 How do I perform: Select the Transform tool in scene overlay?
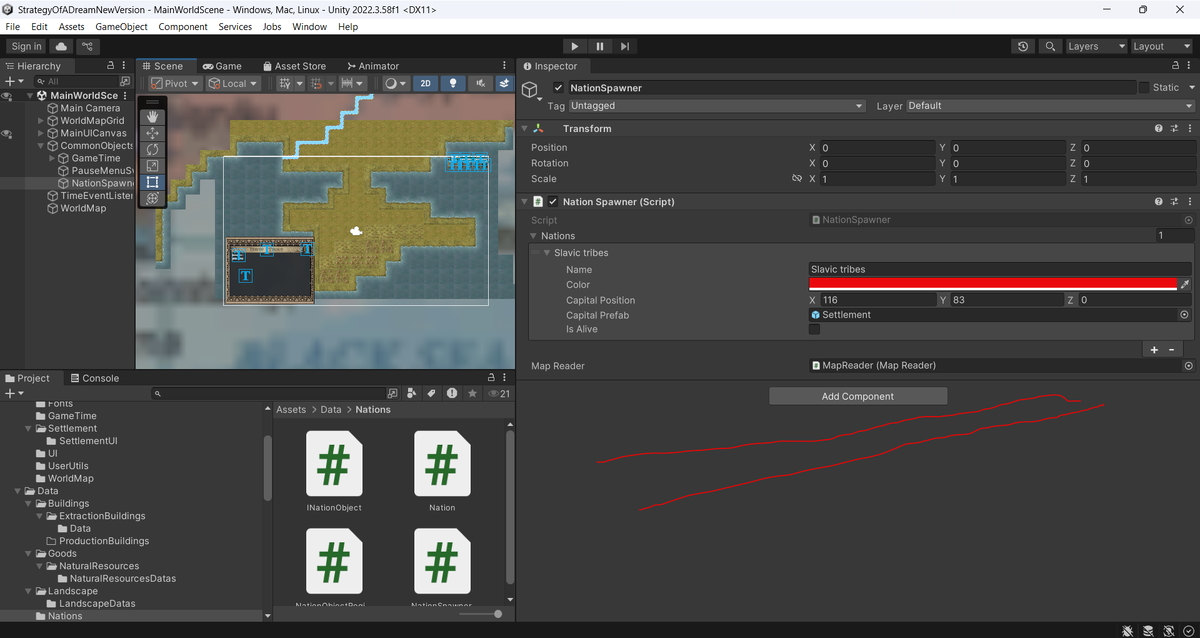pos(152,199)
